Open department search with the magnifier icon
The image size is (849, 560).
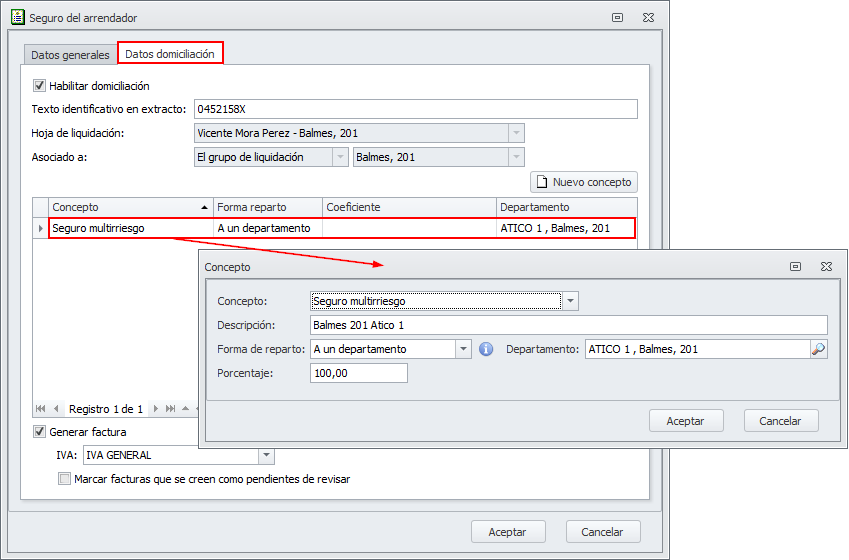[x=819, y=349]
